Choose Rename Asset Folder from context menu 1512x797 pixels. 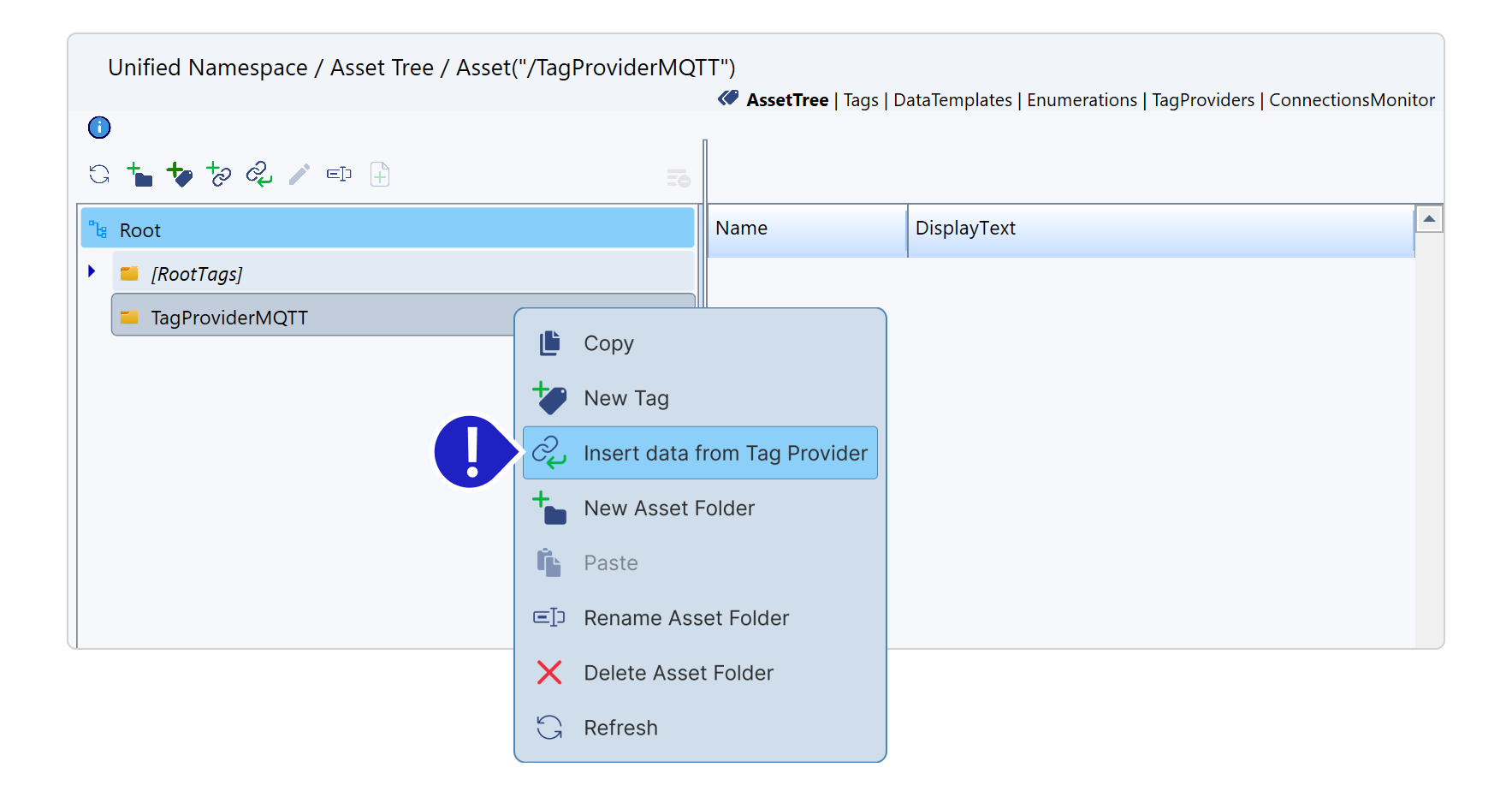pyautogui.click(x=685, y=618)
